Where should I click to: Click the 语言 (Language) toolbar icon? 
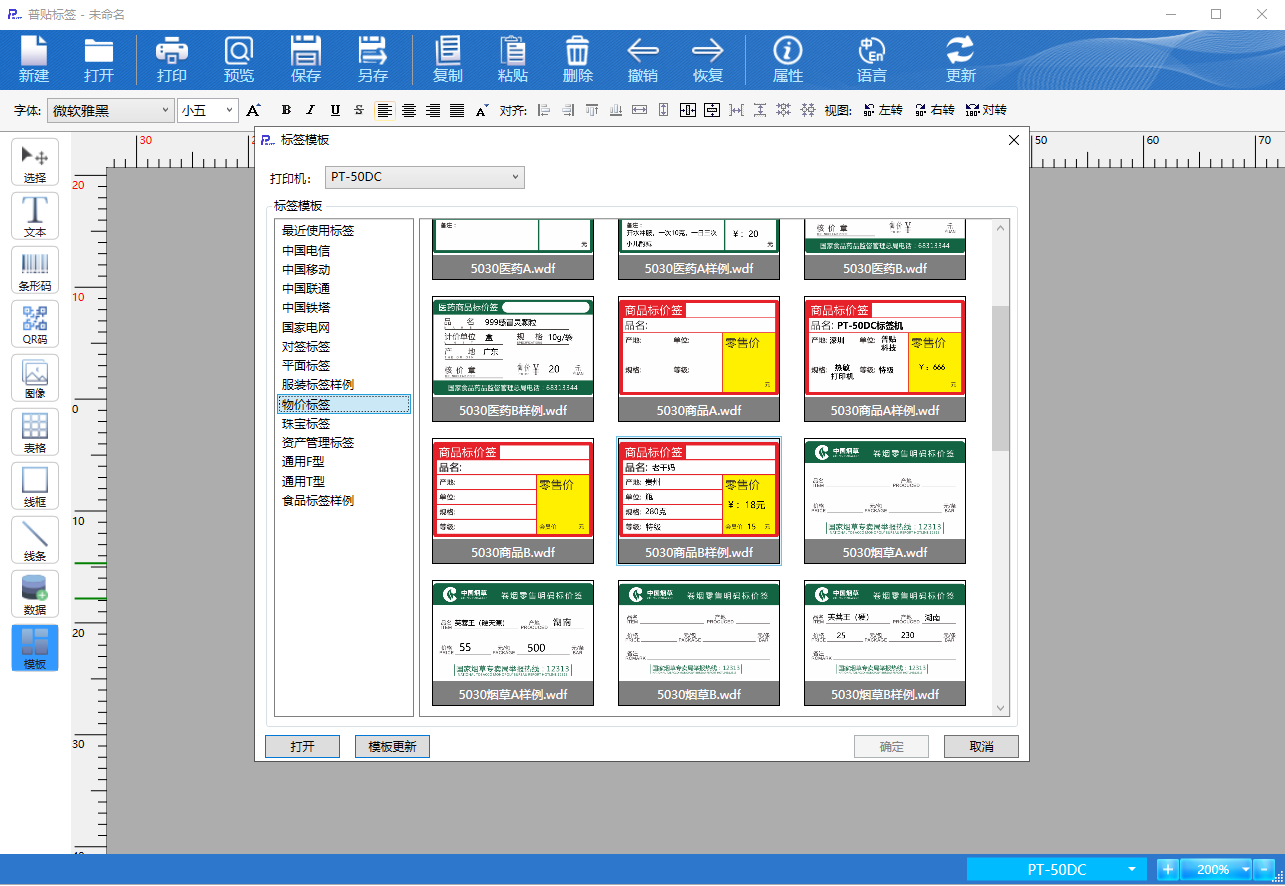click(872, 59)
